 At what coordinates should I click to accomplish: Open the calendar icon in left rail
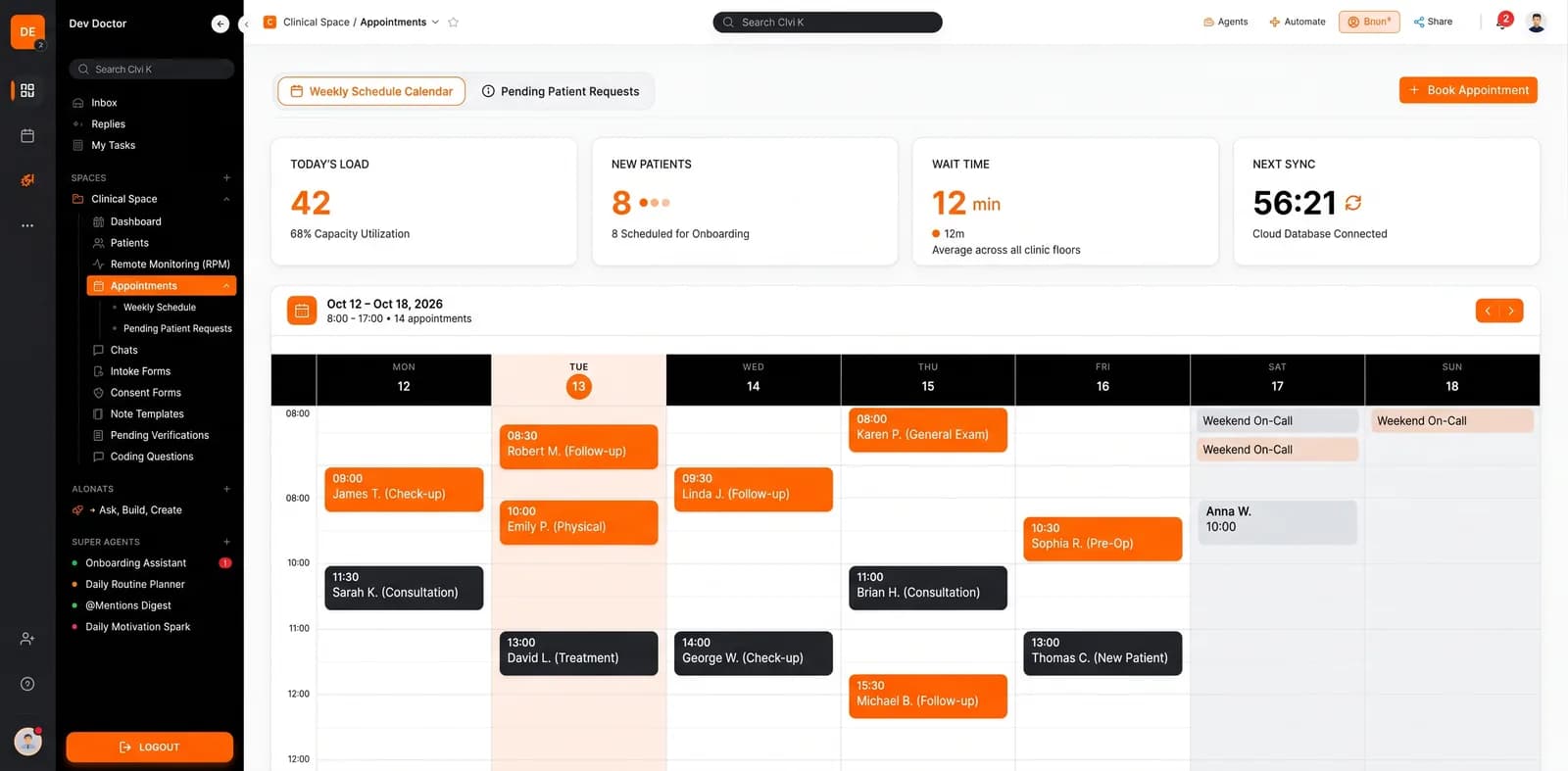click(27, 135)
